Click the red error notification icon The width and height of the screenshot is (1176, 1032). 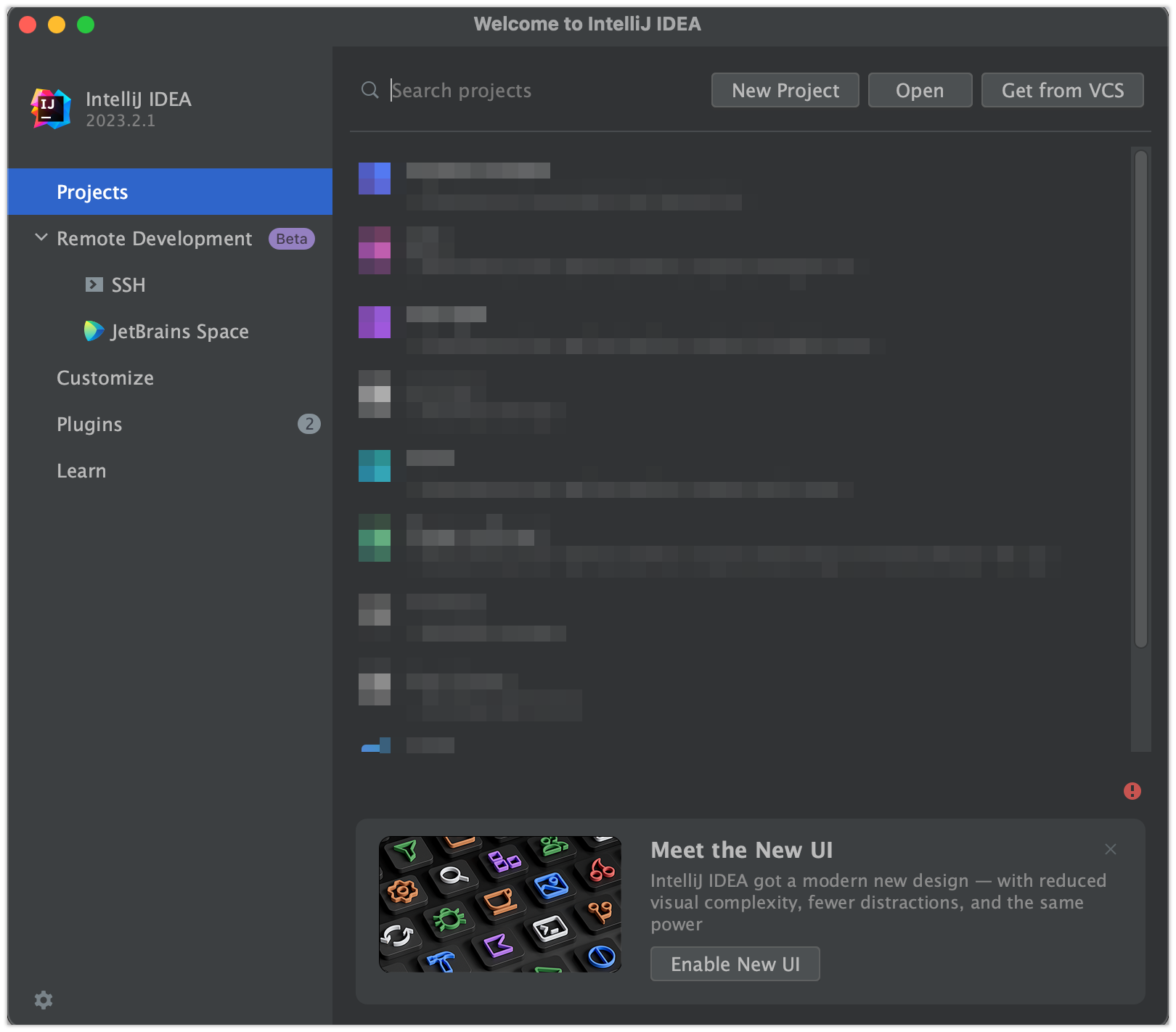(1132, 791)
